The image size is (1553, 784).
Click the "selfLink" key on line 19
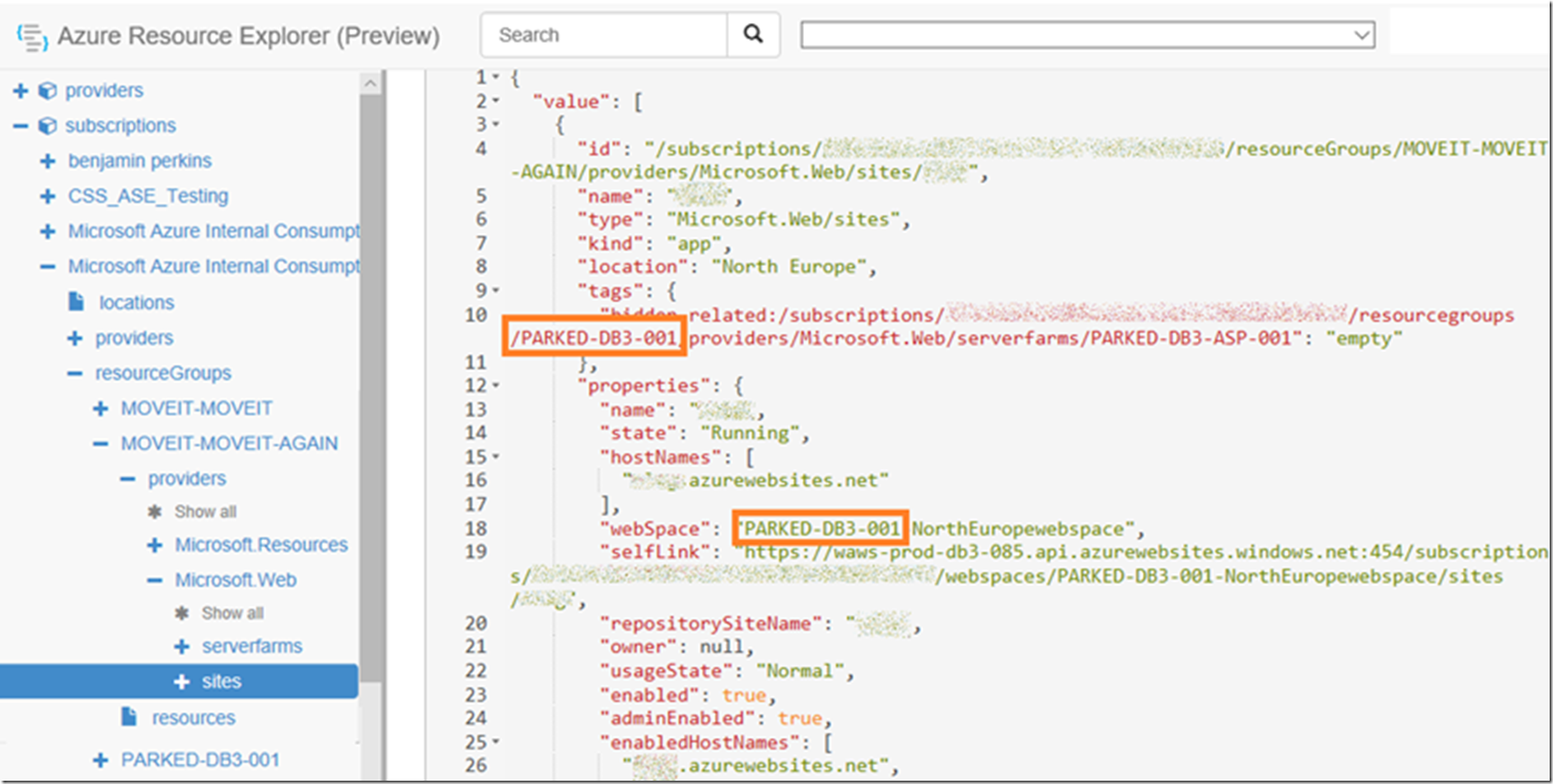coord(654,552)
